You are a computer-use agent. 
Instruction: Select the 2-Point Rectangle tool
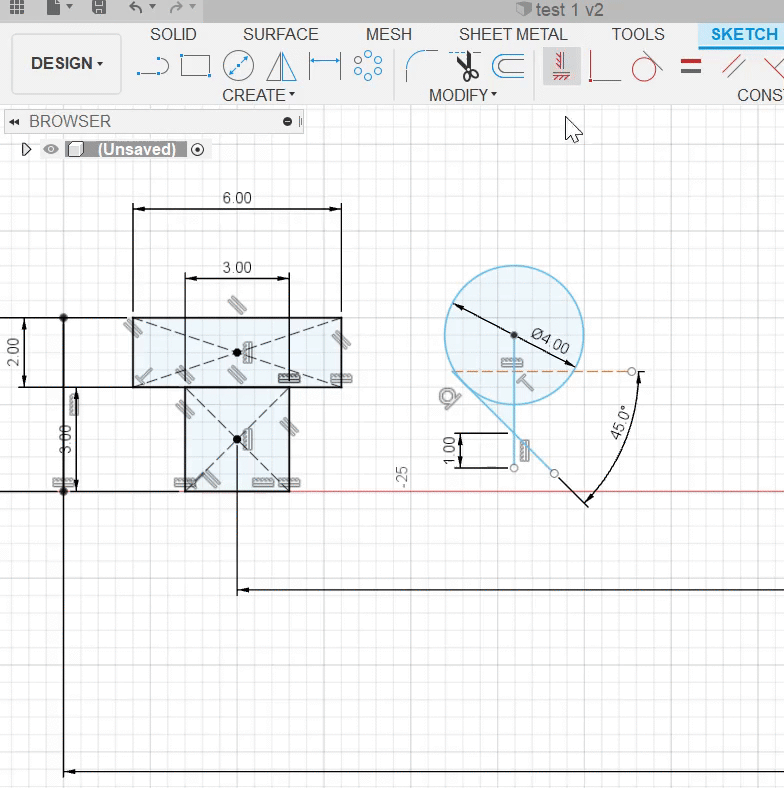[x=195, y=66]
